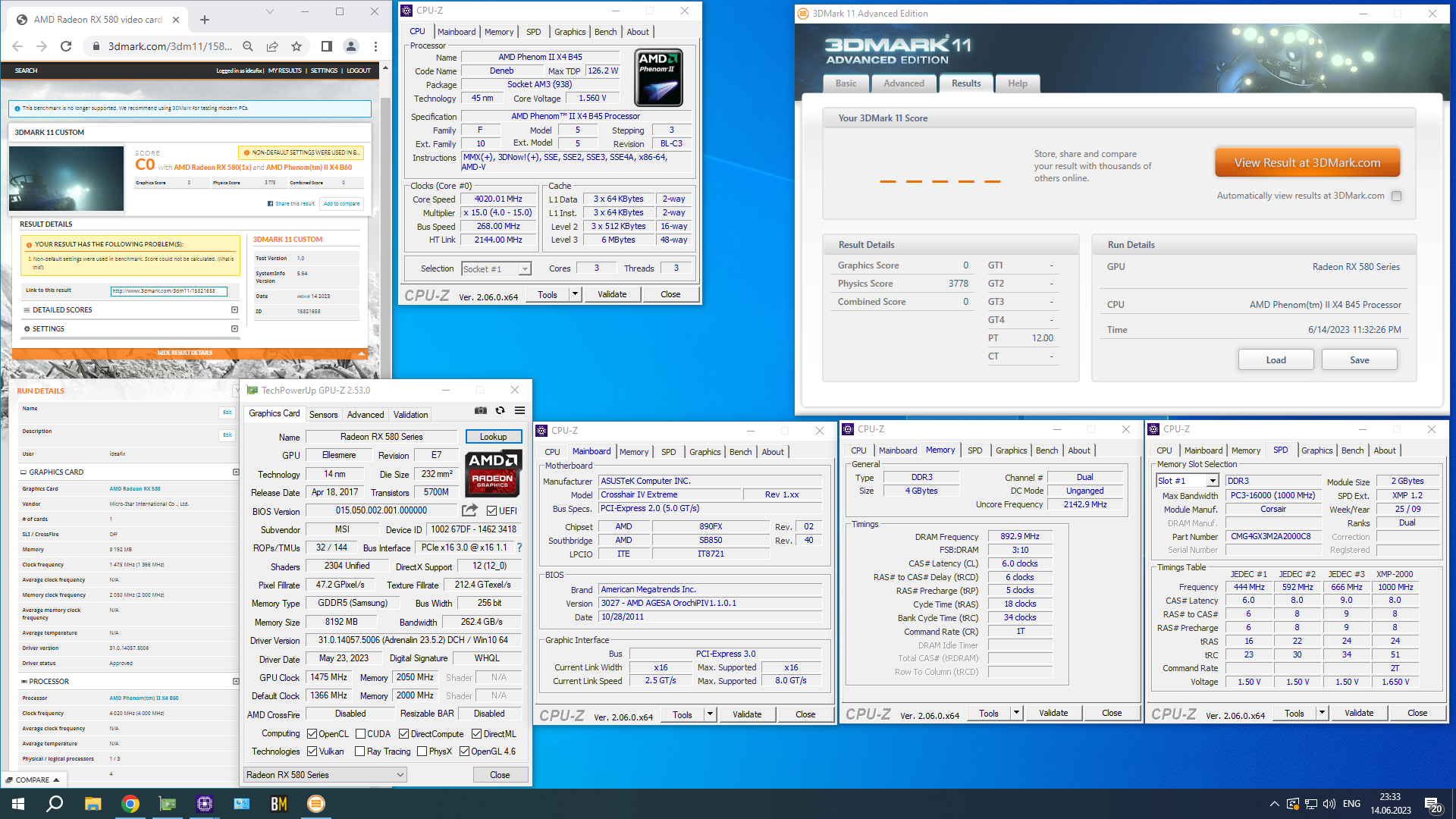Click View Result at 3DMark.com

point(1307,163)
